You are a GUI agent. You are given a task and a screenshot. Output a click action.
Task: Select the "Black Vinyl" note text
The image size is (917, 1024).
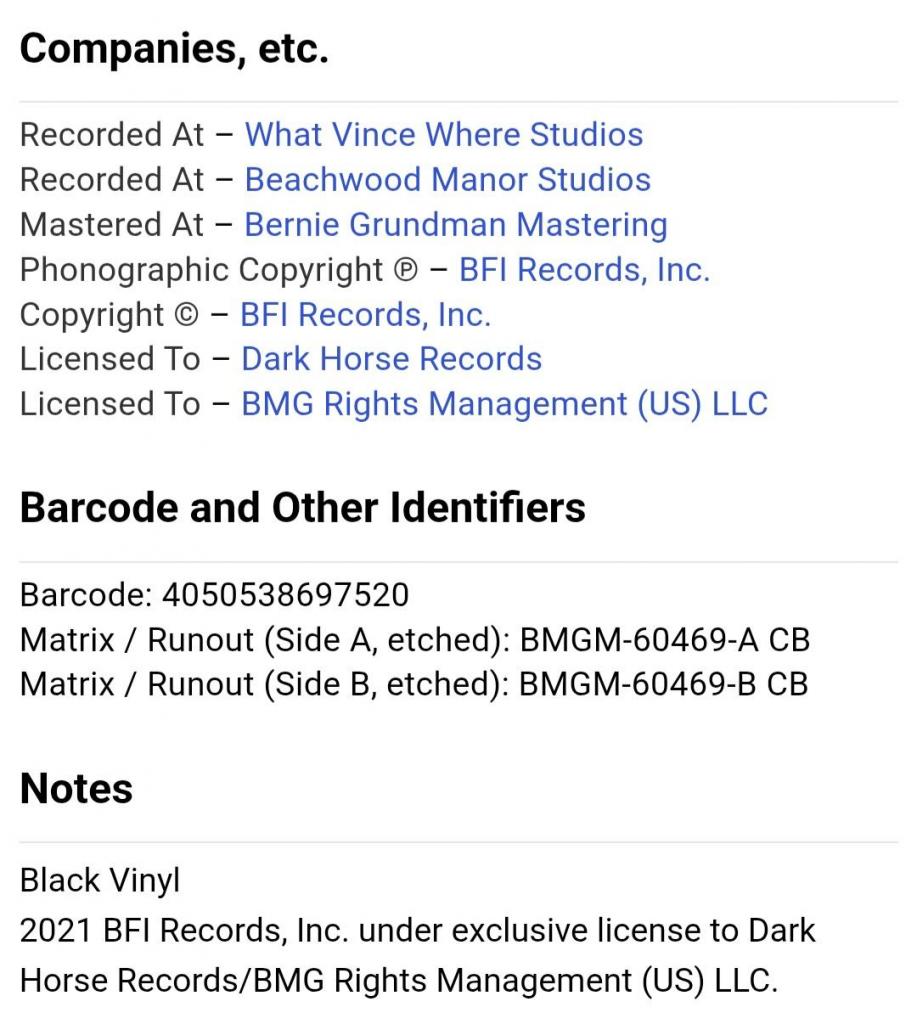tap(100, 881)
